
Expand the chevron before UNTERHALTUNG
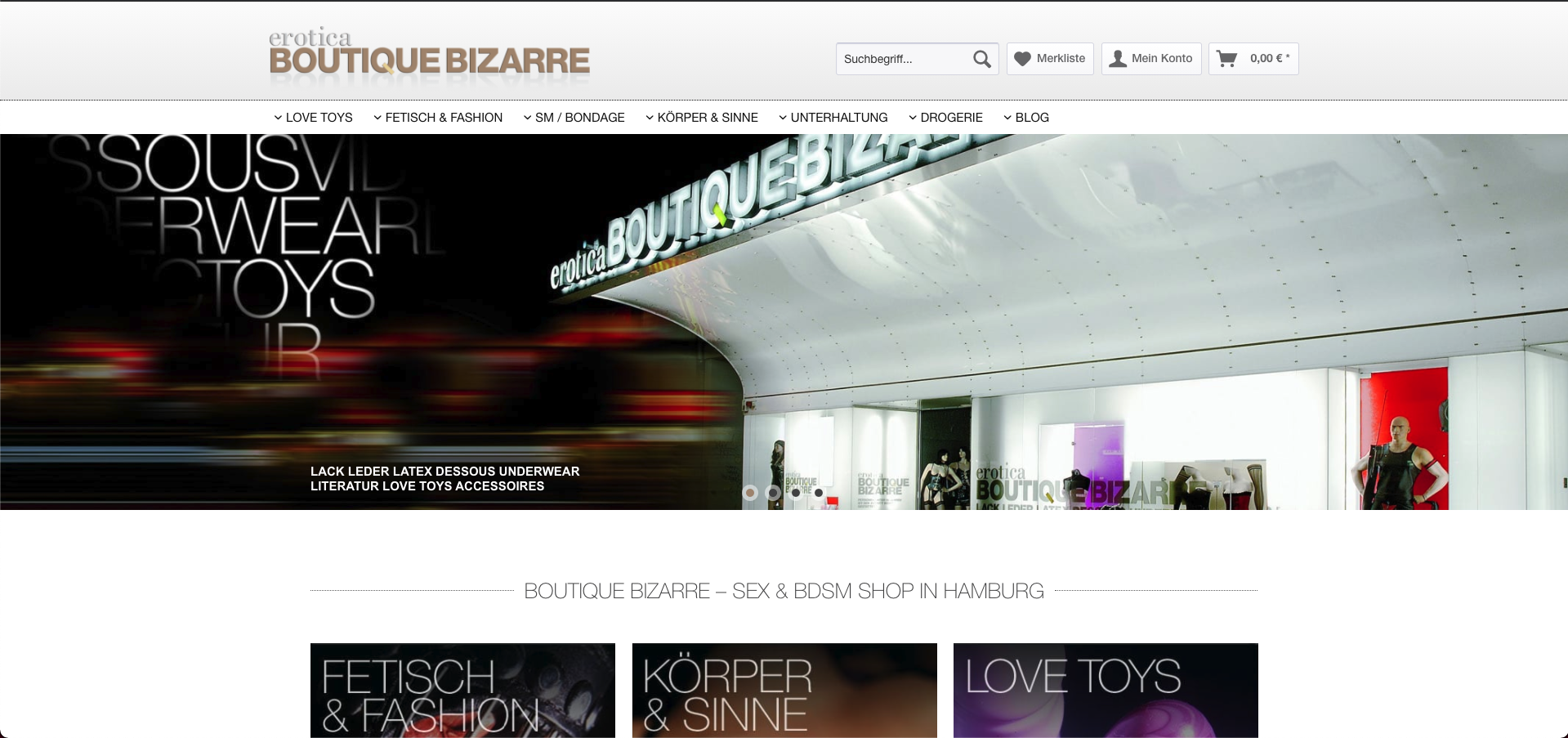tap(783, 118)
